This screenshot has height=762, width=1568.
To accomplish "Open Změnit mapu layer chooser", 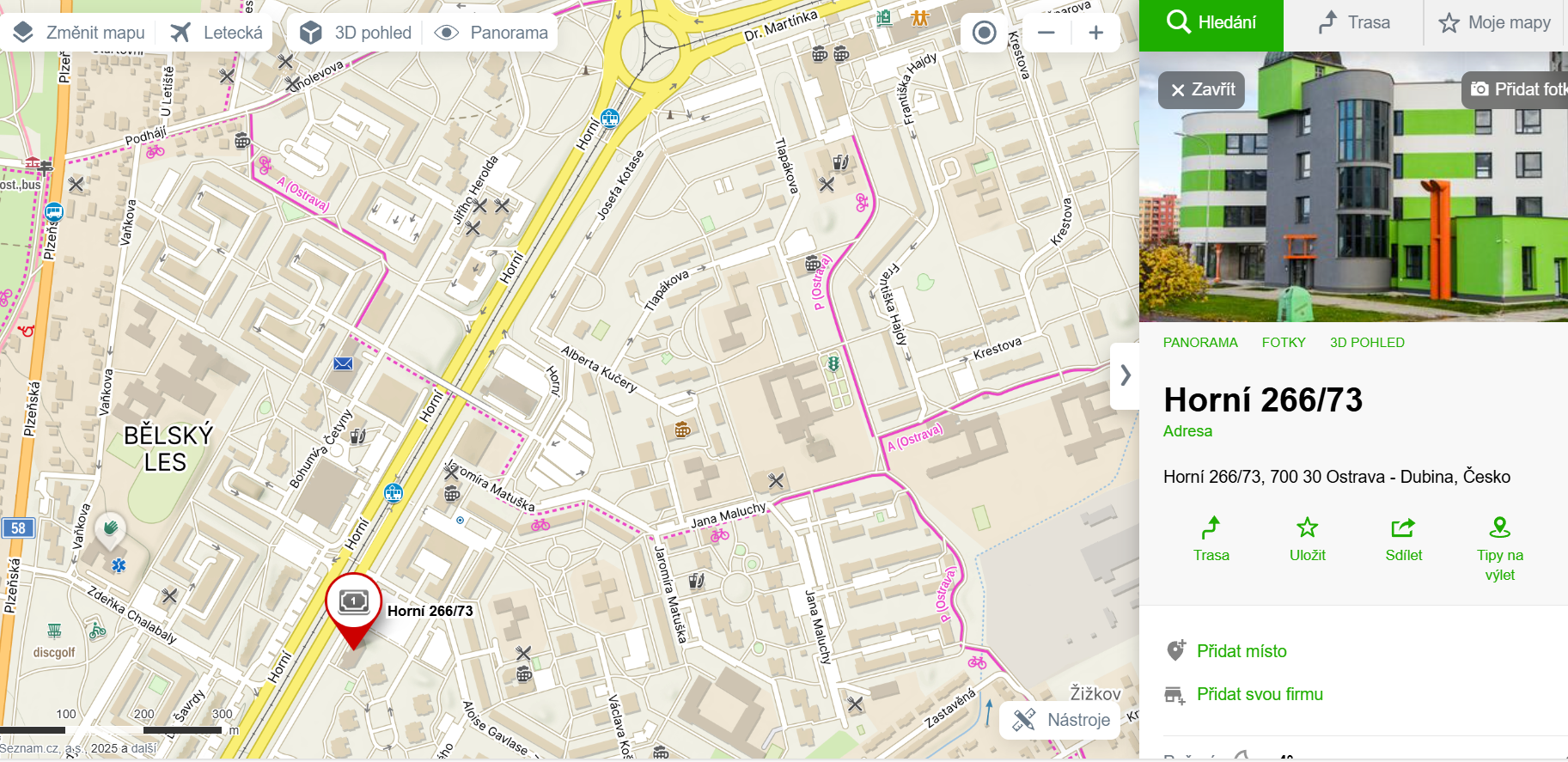I will coord(79,33).
